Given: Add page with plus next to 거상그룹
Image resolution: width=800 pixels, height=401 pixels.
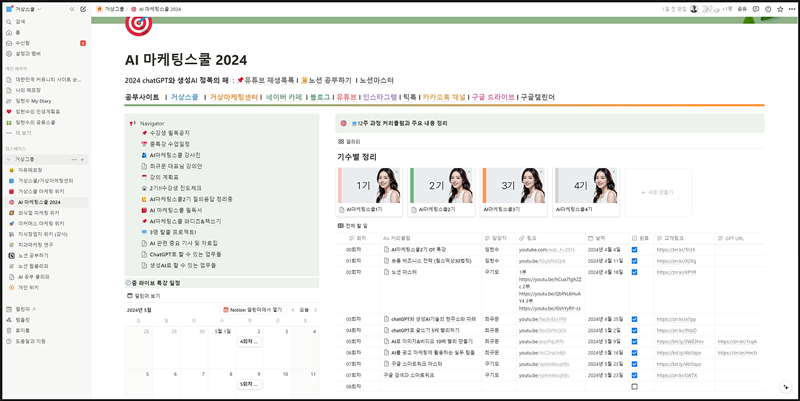Looking at the screenshot, I should point(84,159).
